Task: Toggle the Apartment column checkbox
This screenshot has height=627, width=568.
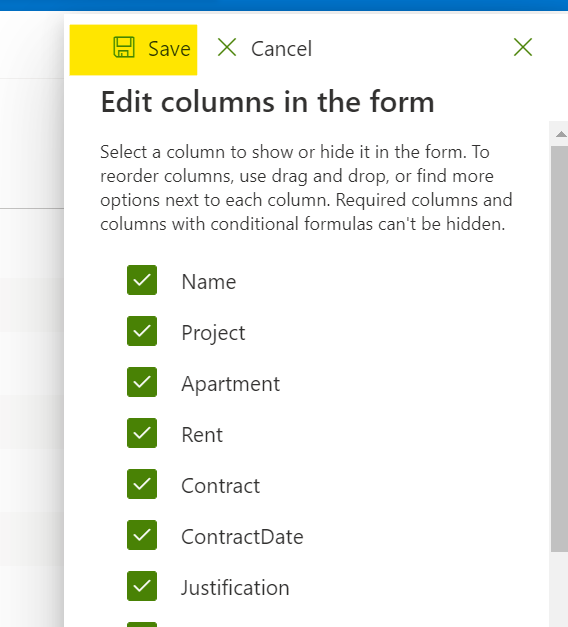Action: click(142, 382)
